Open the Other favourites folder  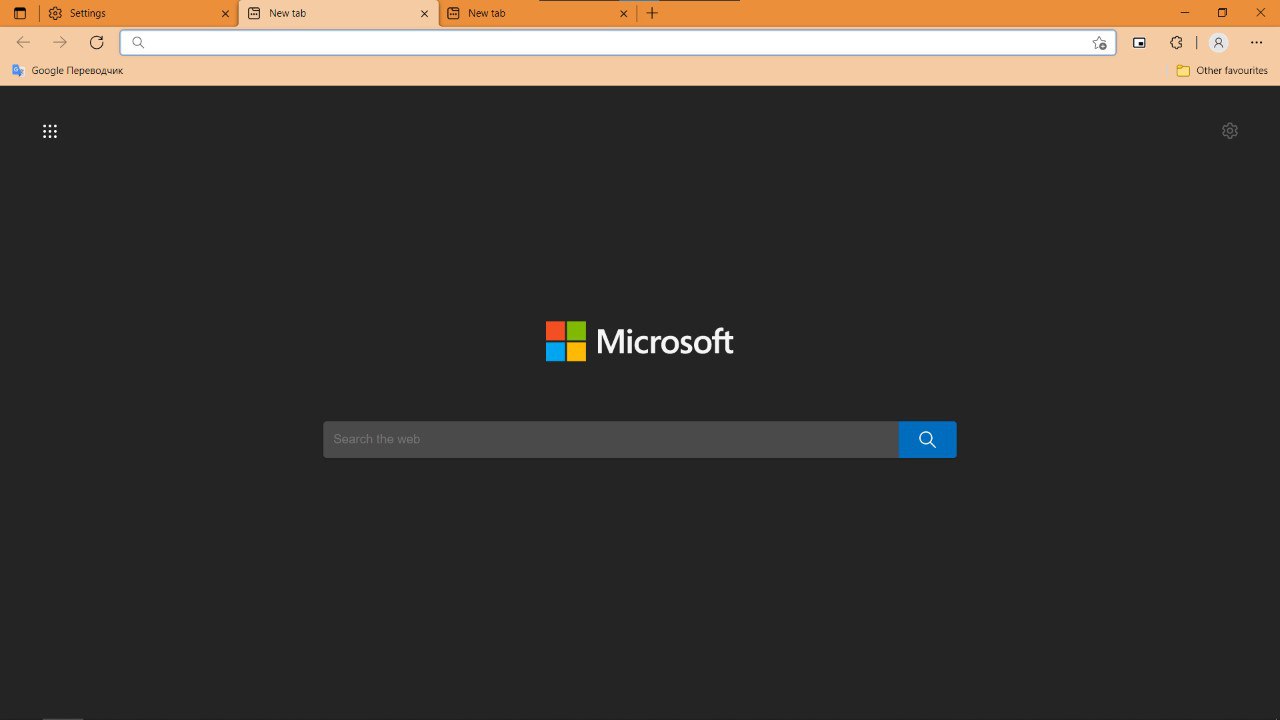1222,70
